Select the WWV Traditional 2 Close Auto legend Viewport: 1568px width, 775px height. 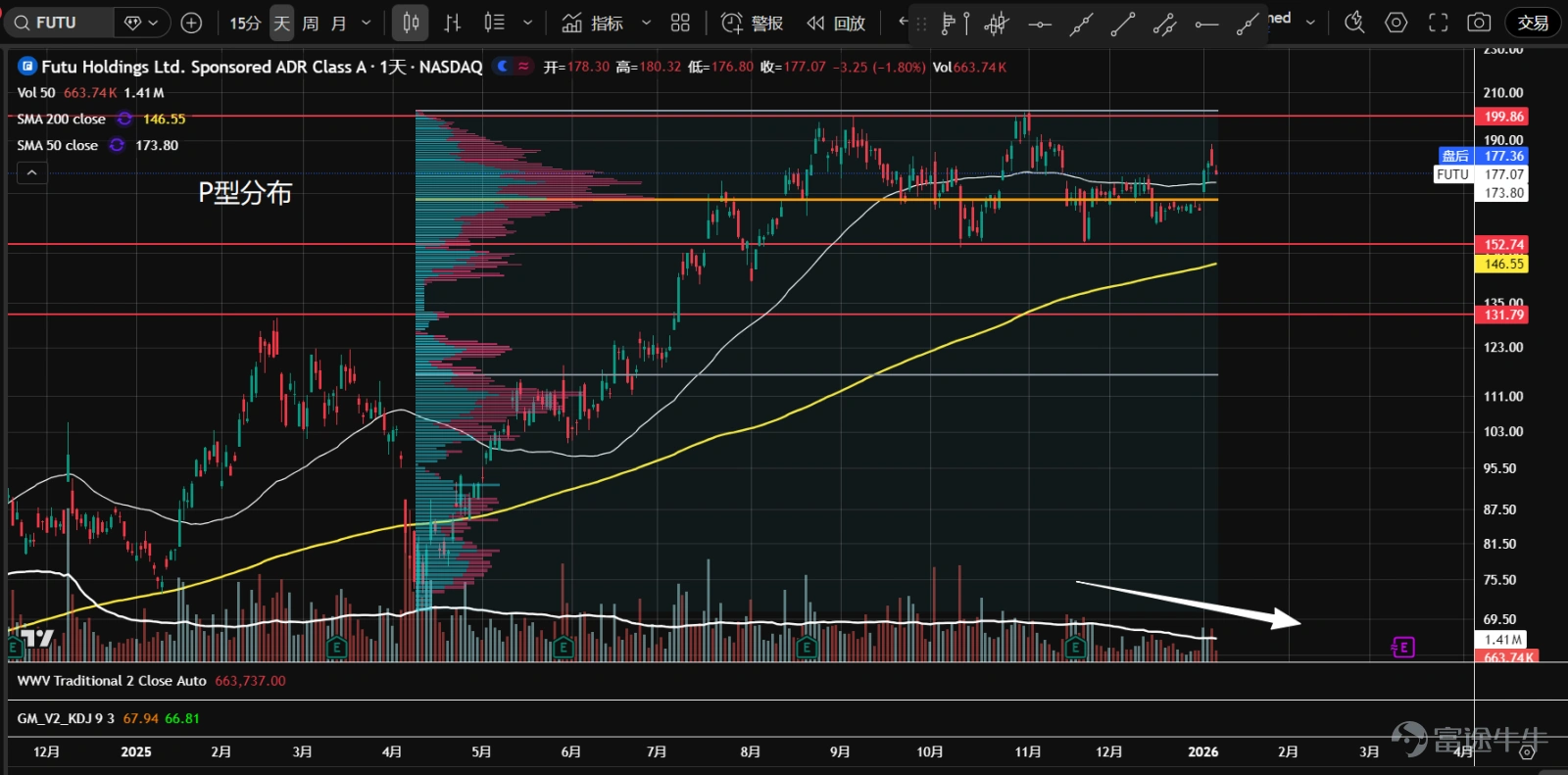pyautogui.click(x=112, y=681)
